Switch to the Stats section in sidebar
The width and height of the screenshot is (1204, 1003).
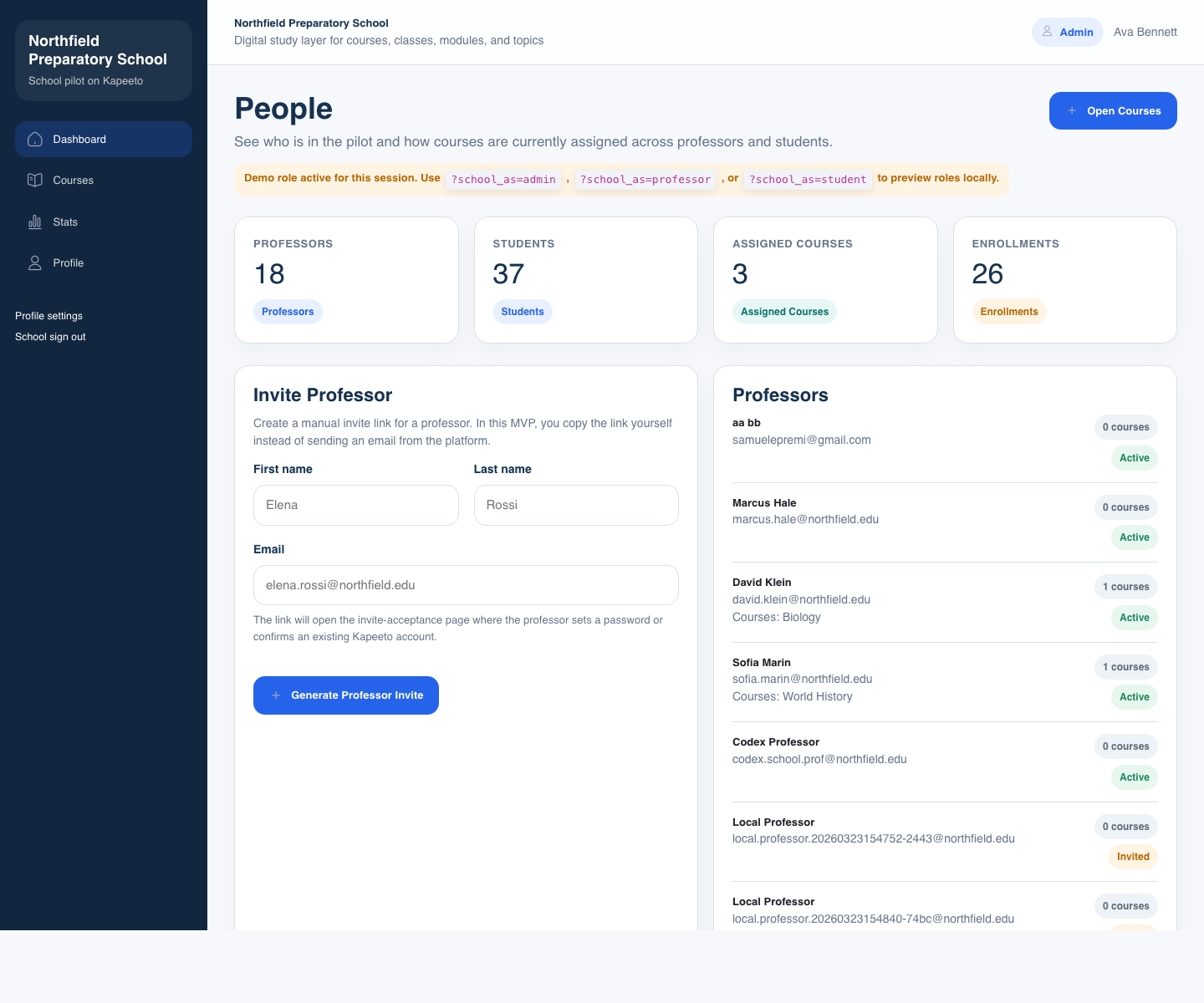[x=65, y=221]
